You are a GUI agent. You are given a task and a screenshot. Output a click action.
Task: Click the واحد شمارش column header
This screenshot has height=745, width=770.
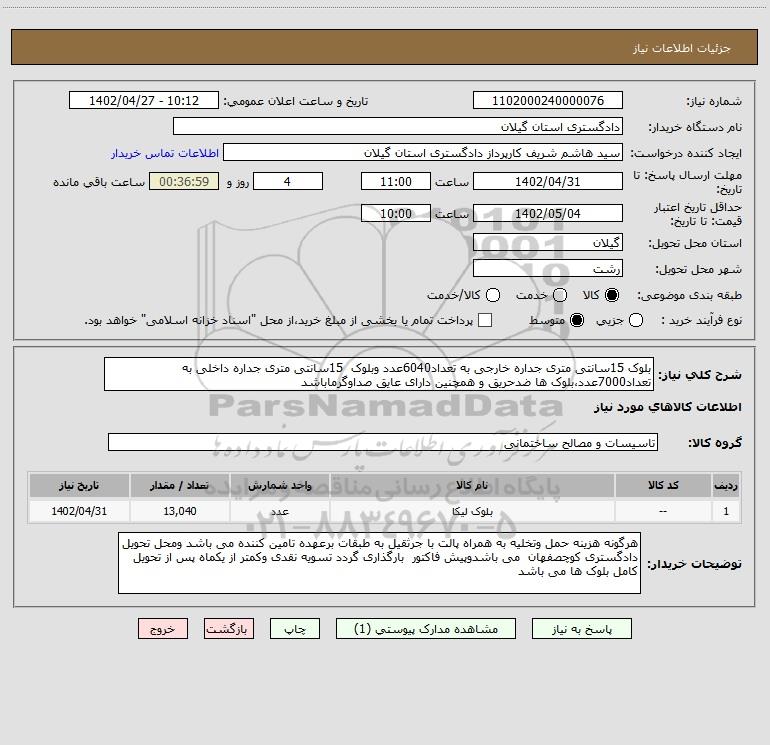[280, 485]
